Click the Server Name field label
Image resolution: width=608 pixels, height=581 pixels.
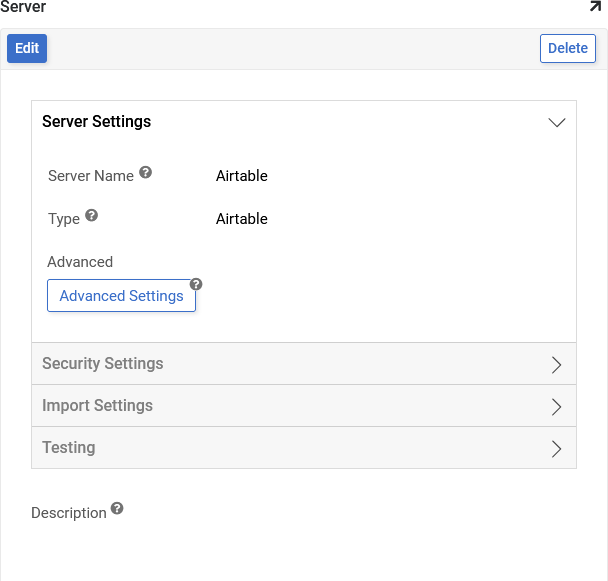[91, 176]
